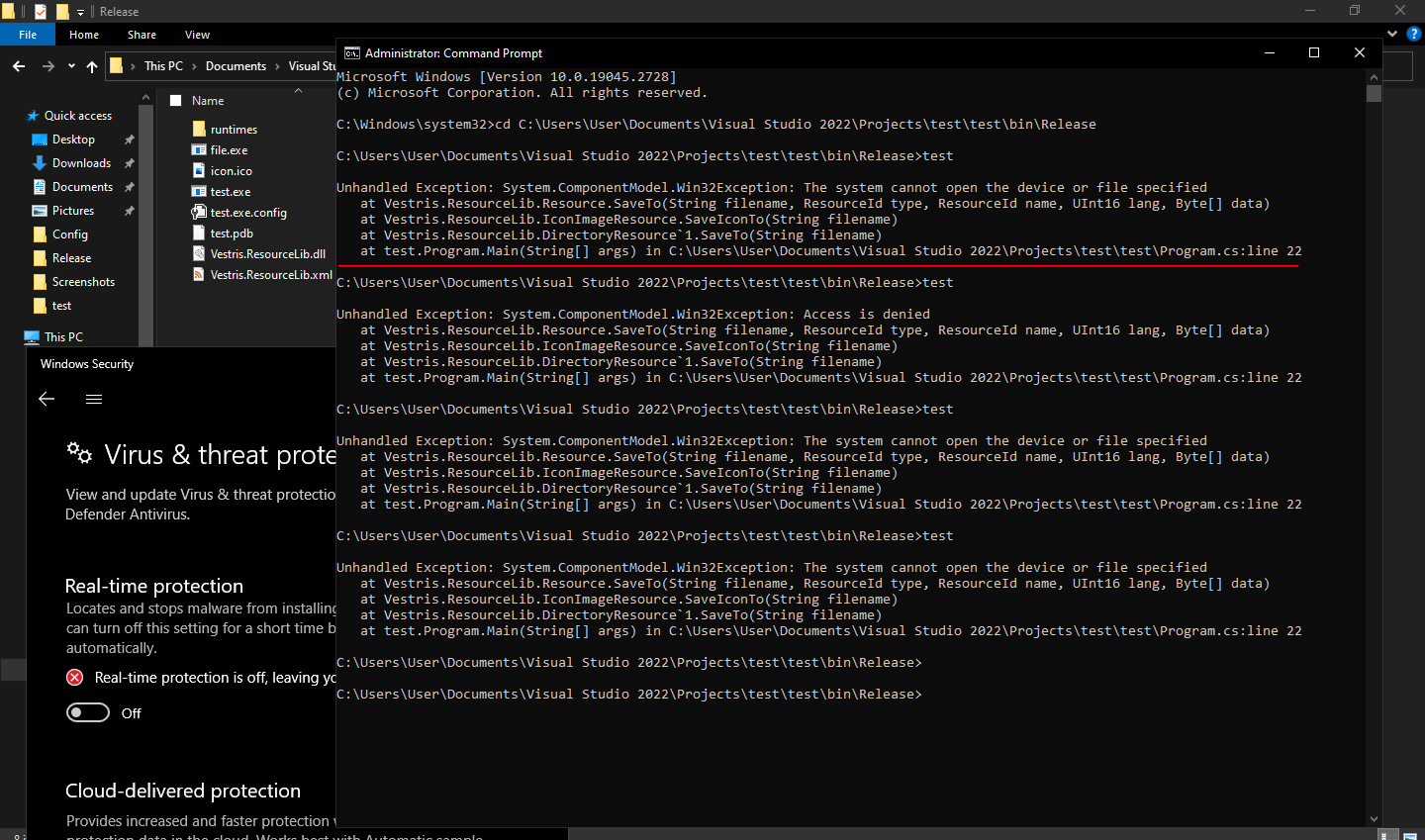This screenshot has height=840, width=1425.
Task: Click the Properties icon in quick access toolbar
Action: [41, 11]
